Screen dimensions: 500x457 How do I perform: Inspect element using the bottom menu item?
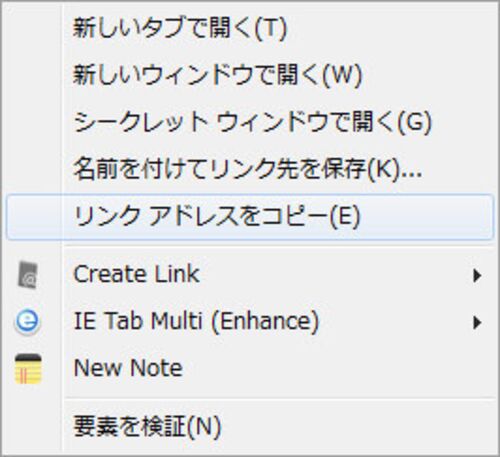click(x=249, y=426)
